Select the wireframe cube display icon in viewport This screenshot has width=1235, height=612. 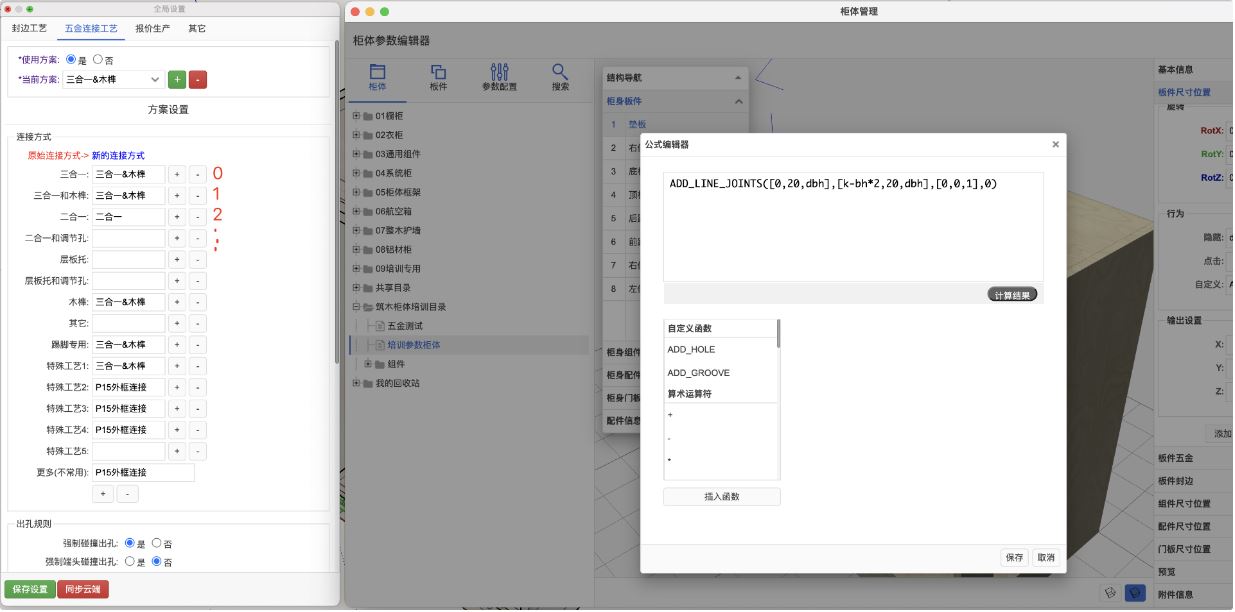1108,593
